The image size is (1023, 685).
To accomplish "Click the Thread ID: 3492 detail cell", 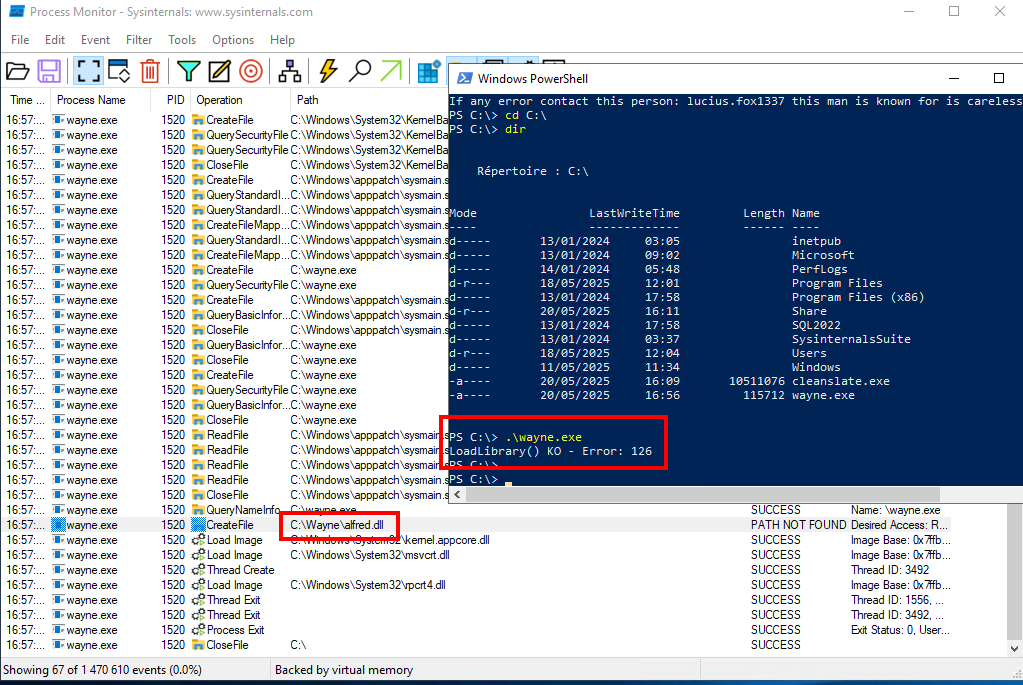I will pos(890,570).
